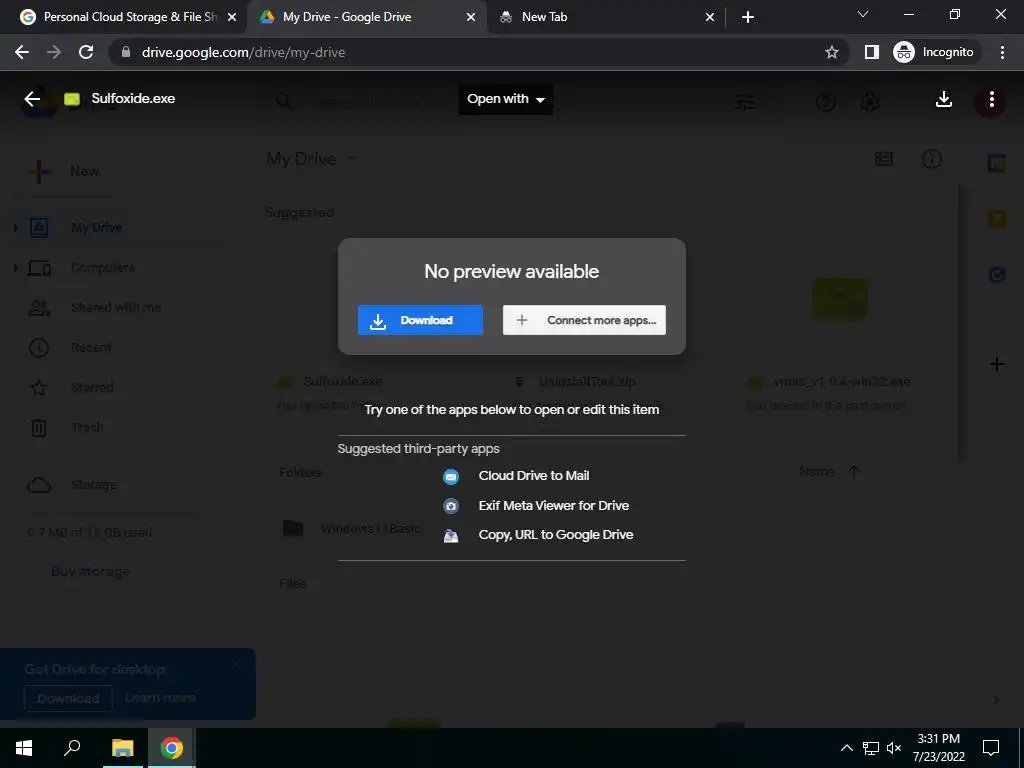
Task: Go forward in browser history
Action: pos(54,52)
